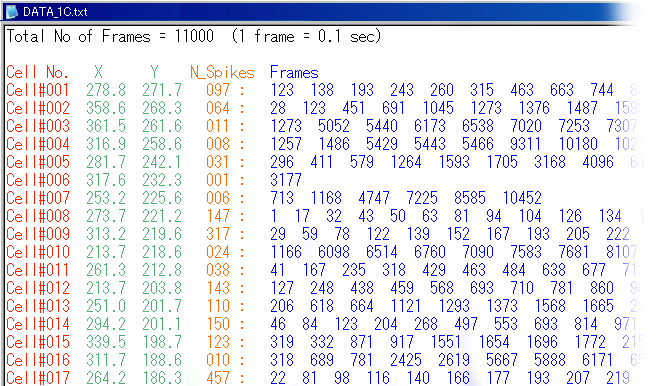668x386 pixels.
Task: Click the DATA_1C.txt window title text
Action: tap(55, 12)
